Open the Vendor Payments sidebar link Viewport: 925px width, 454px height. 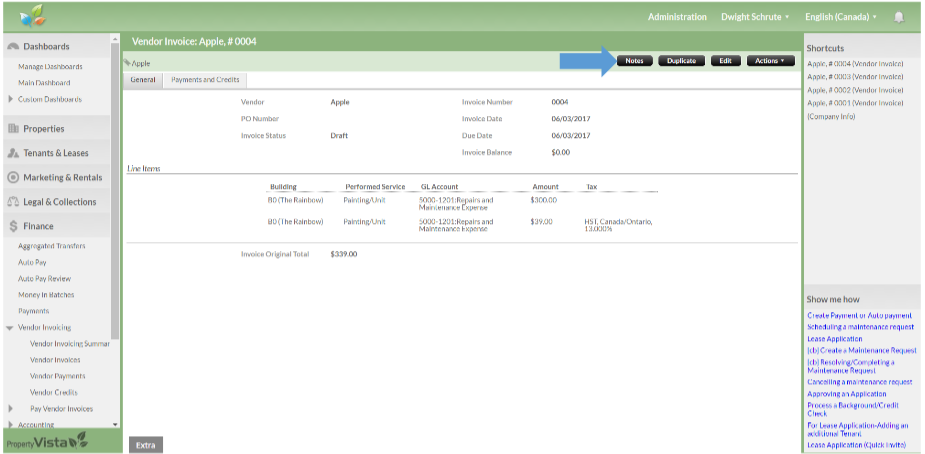click(x=57, y=376)
